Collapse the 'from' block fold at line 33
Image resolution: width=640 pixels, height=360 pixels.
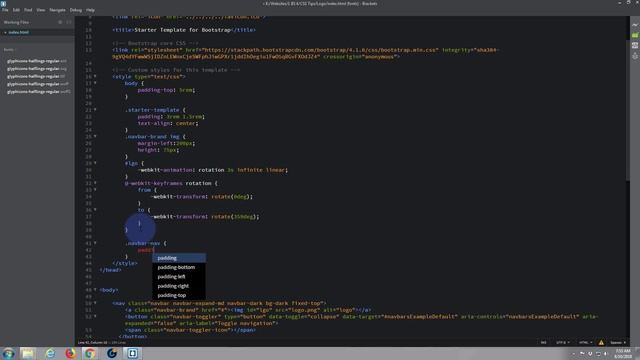click(x=96, y=190)
